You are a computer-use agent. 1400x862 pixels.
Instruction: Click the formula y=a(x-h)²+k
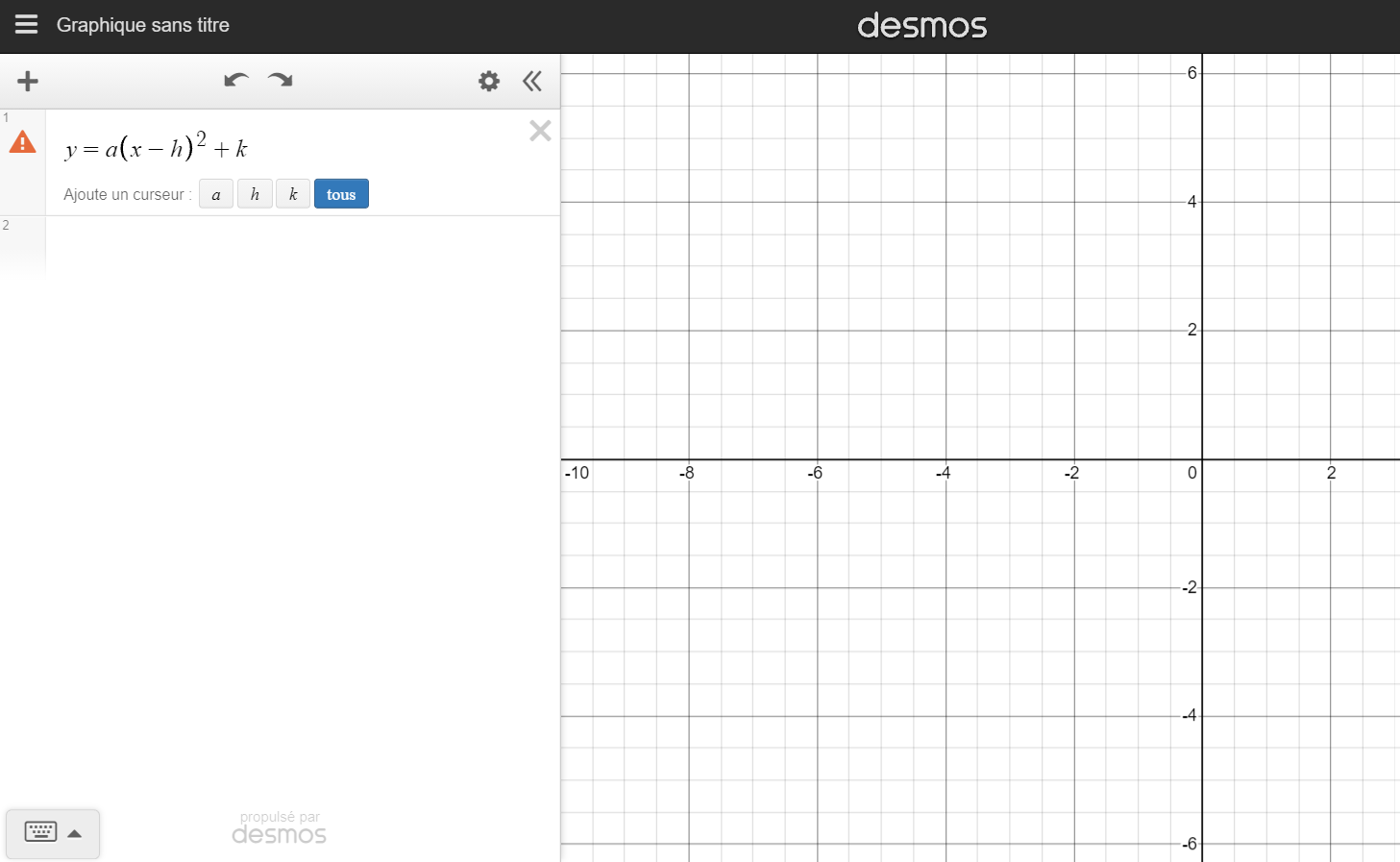coord(157,148)
